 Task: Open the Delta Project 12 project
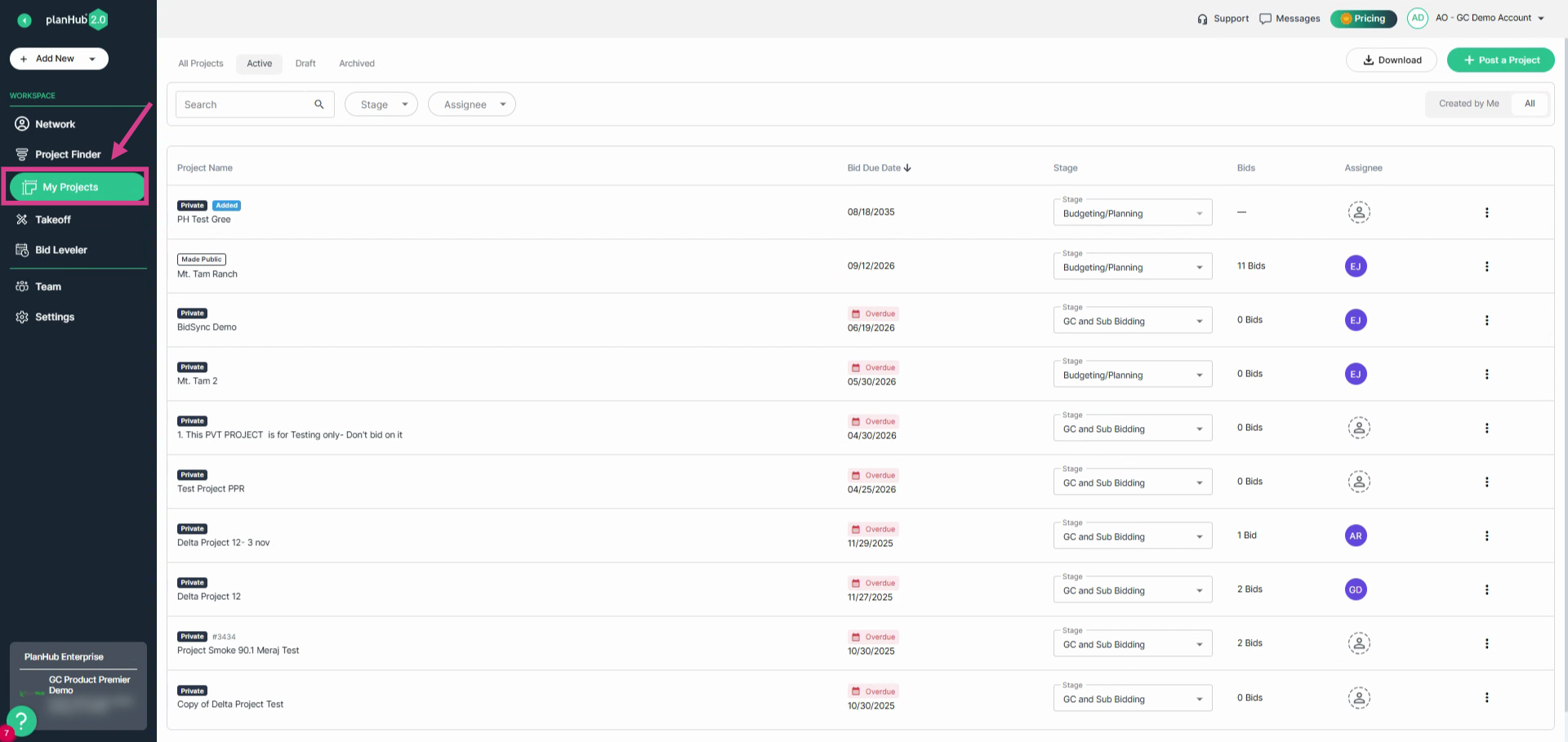coord(209,597)
